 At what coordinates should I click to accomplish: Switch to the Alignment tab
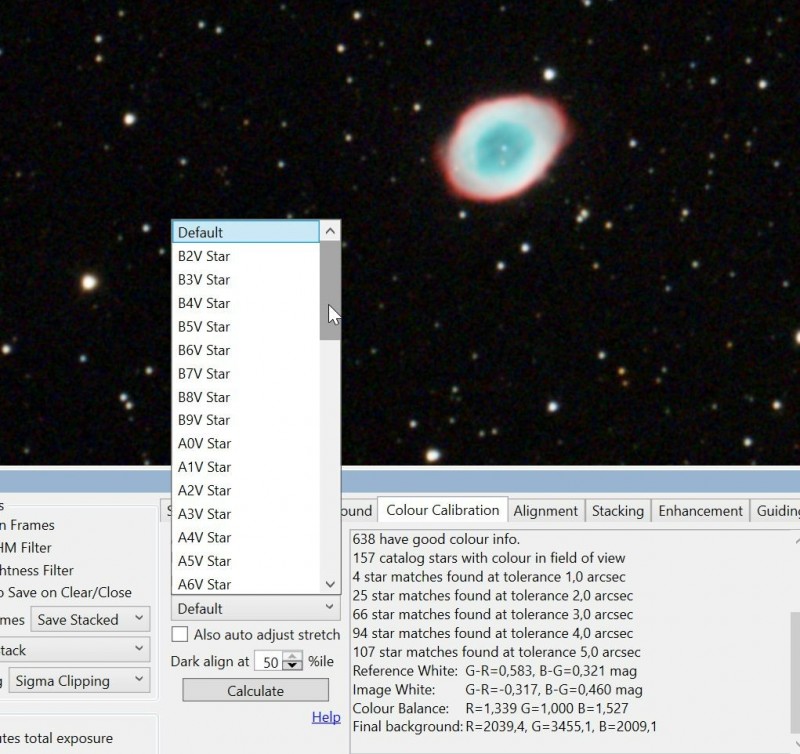(x=545, y=511)
